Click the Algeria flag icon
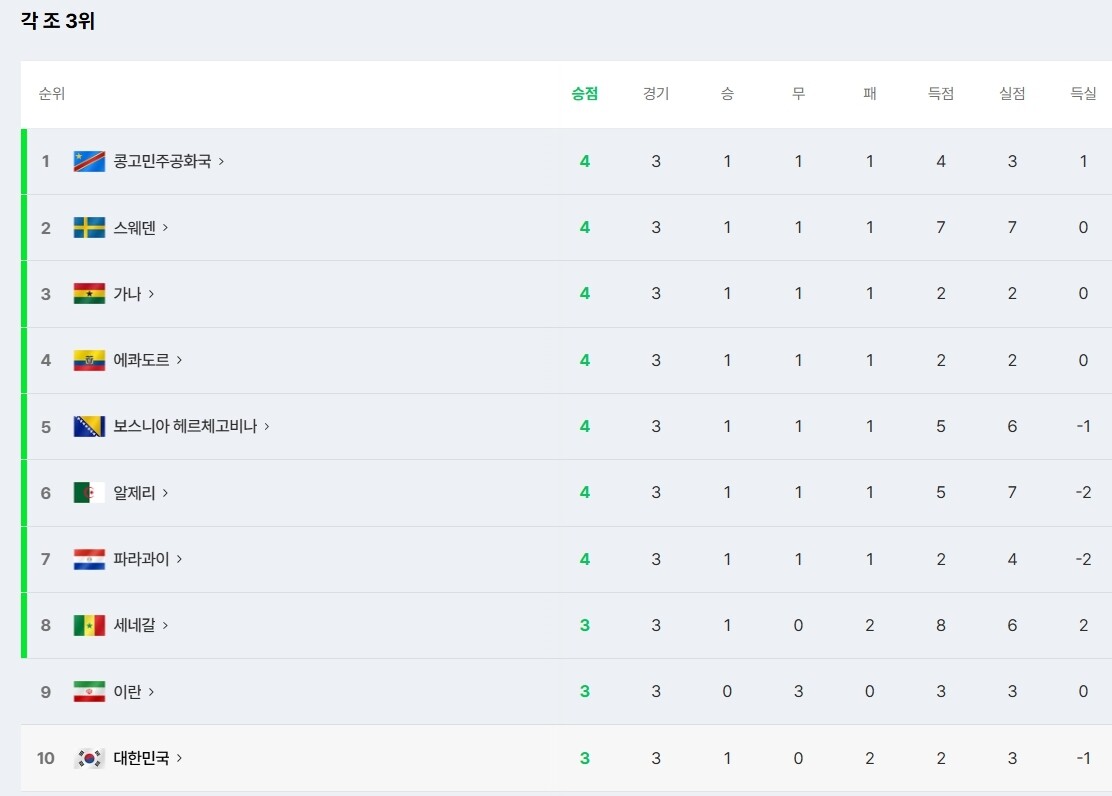This screenshot has width=1112, height=796. coord(89,492)
